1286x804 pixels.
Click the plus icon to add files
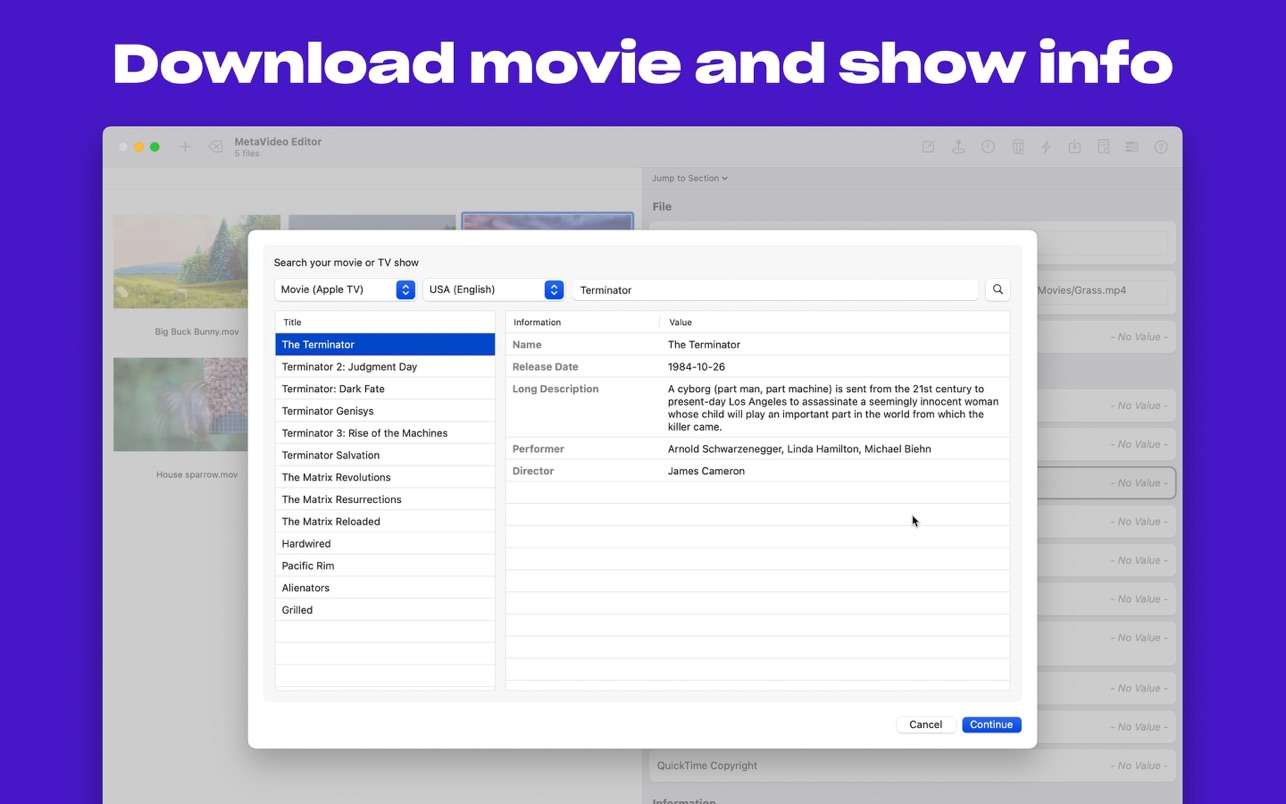click(185, 147)
